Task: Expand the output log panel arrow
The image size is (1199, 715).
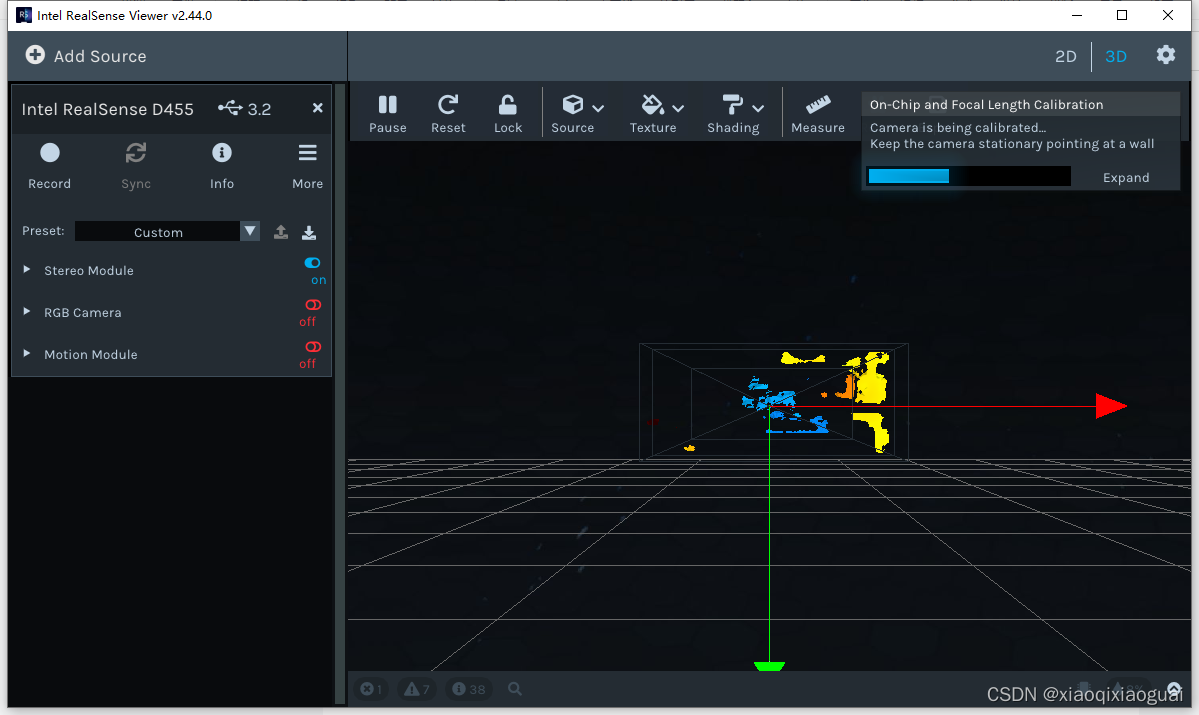Action: (1174, 688)
